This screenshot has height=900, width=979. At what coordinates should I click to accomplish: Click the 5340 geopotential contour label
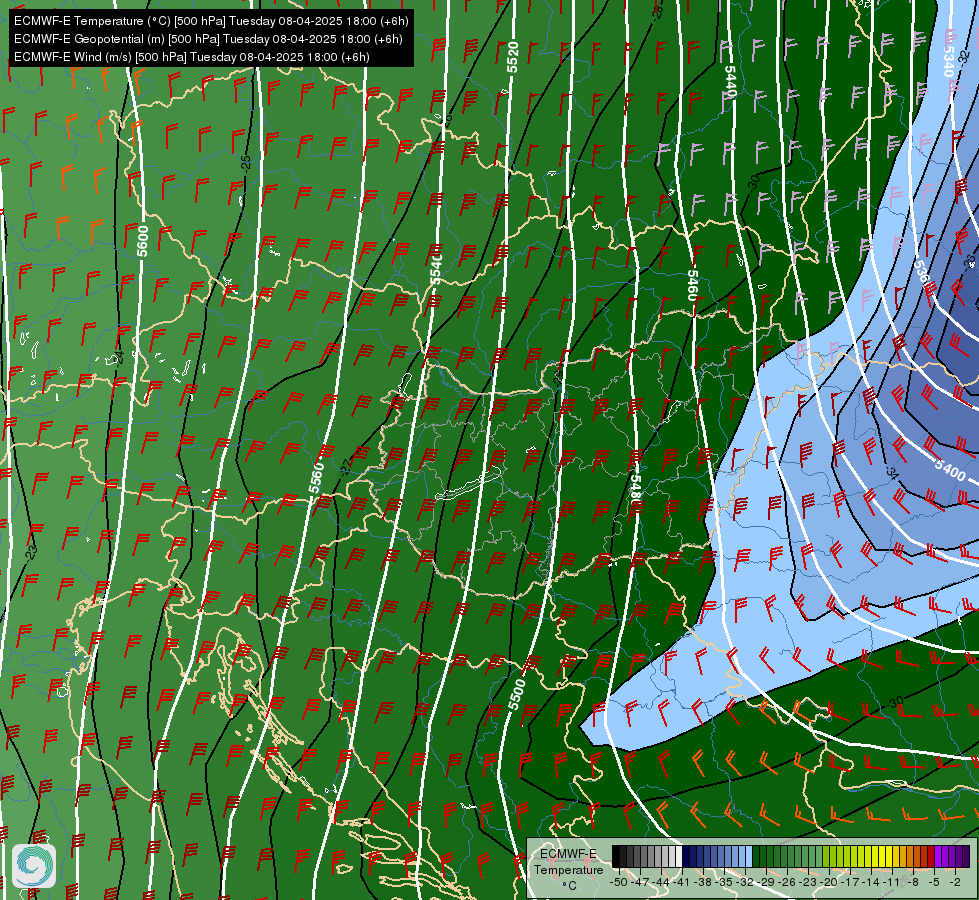pyautogui.click(x=948, y=61)
